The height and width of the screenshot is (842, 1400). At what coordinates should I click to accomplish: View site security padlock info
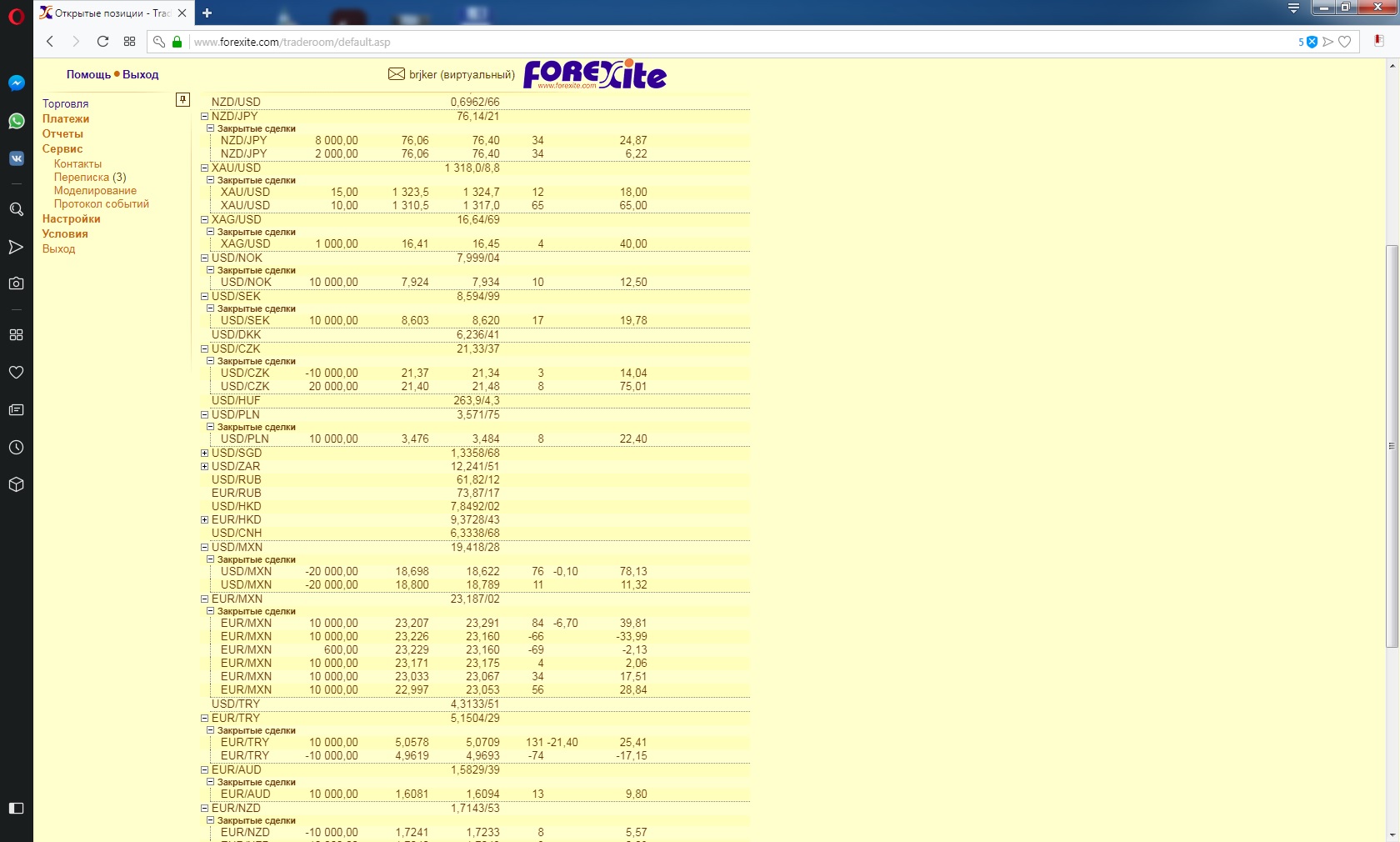point(177,42)
